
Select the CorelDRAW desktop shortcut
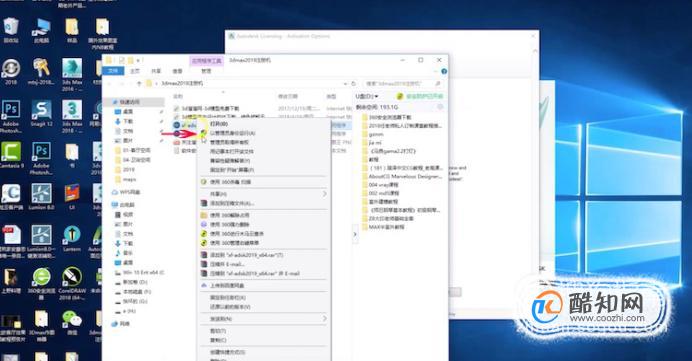[72, 283]
